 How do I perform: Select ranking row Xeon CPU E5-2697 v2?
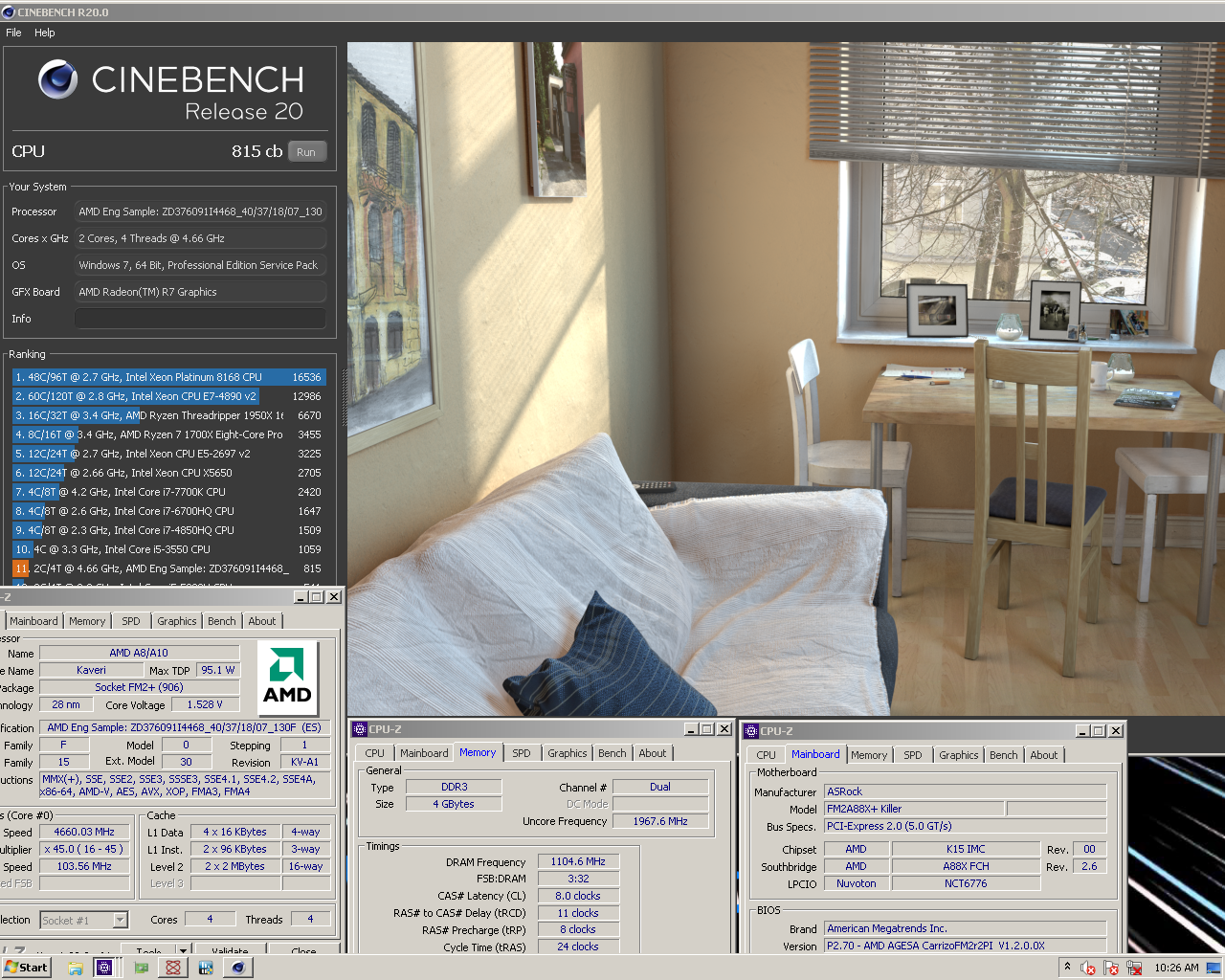168,454
